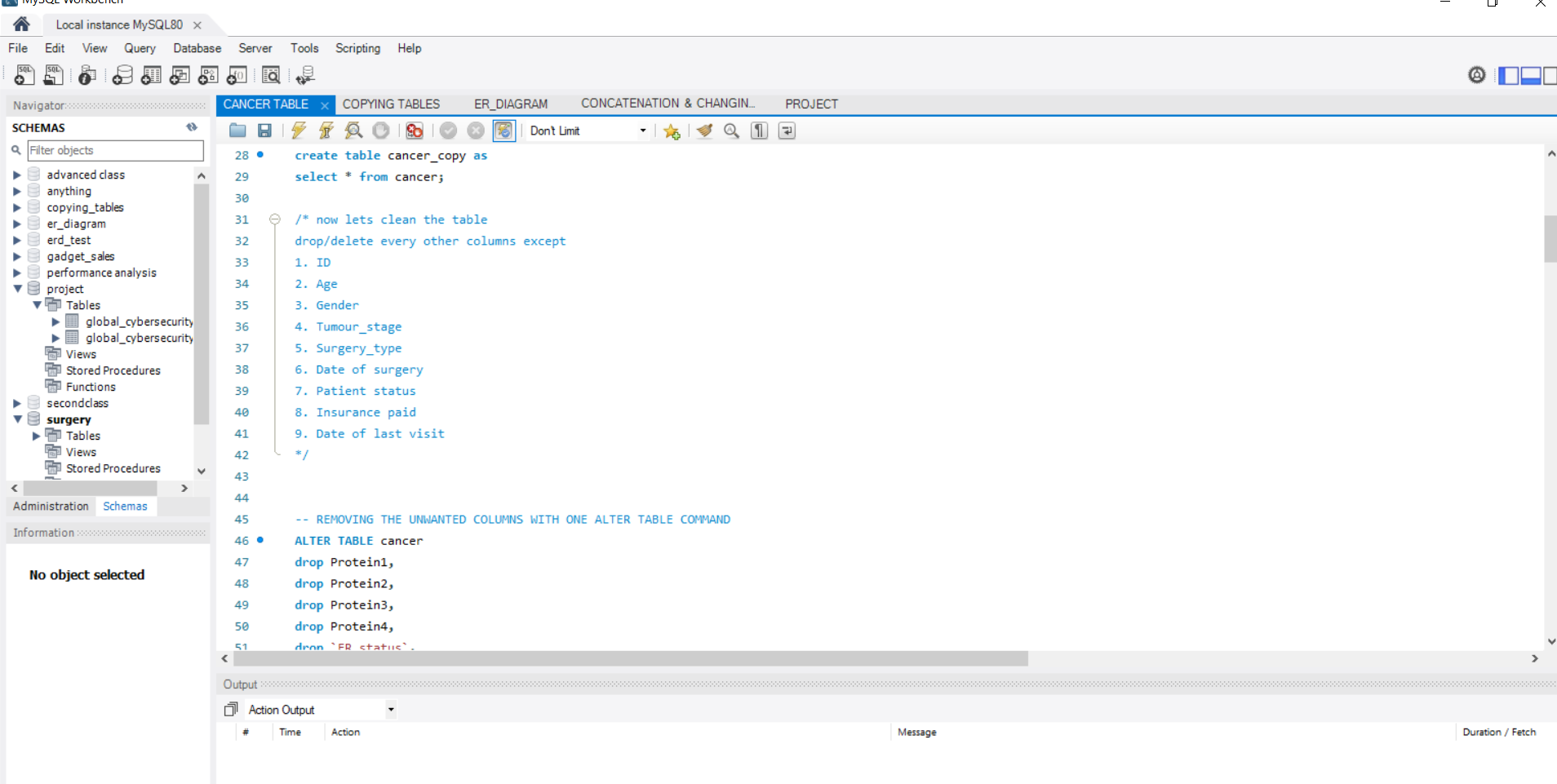Search table data icon in main toolbar

click(x=271, y=75)
